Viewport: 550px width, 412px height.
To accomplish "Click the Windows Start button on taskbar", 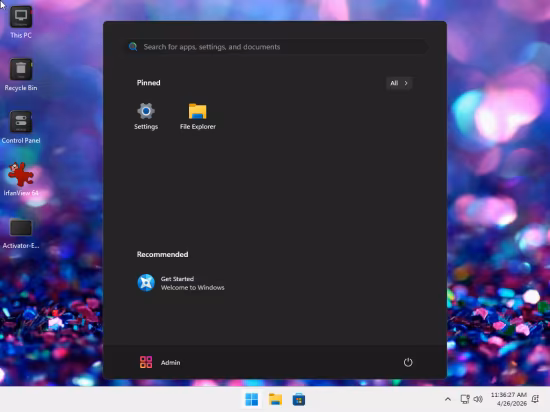I will (251, 399).
